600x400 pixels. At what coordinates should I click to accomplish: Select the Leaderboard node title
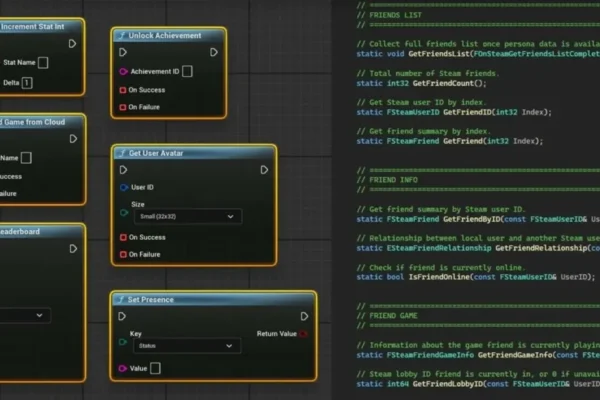point(20,232)
